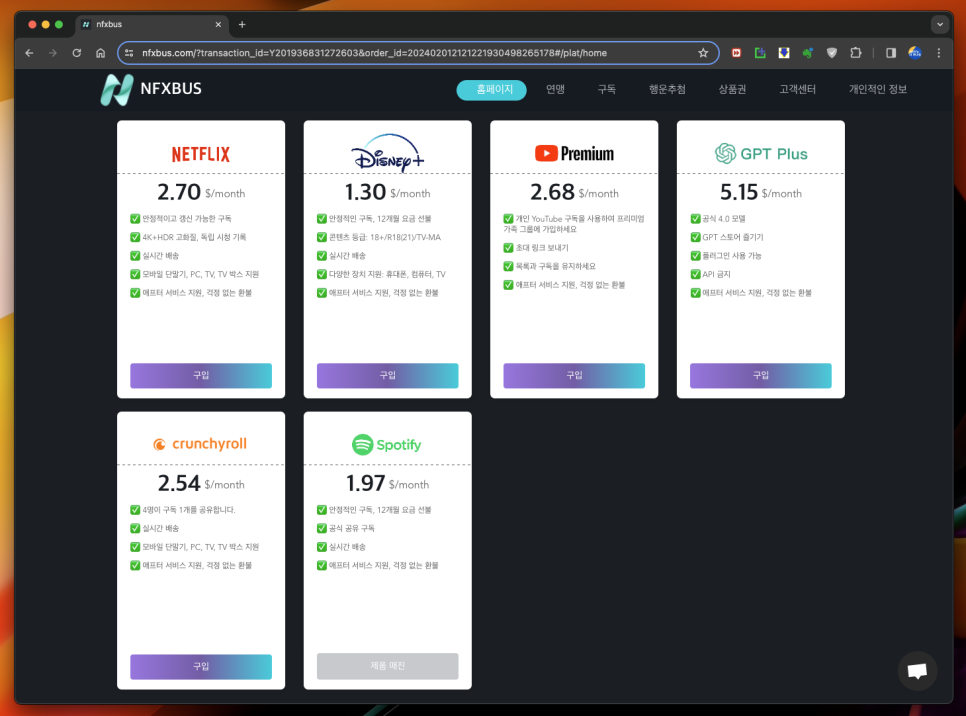Click the site info icon in address bar
This screenshot has height=716, width=966.
point(129,53)
